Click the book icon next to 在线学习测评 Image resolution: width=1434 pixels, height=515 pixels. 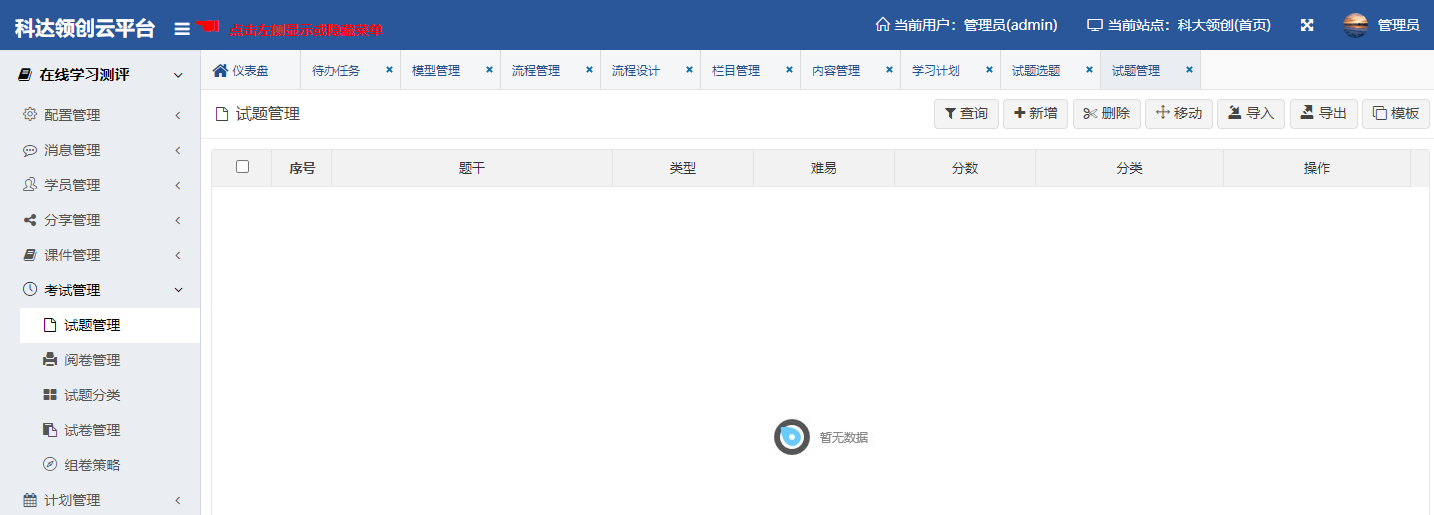pos(25,75)
